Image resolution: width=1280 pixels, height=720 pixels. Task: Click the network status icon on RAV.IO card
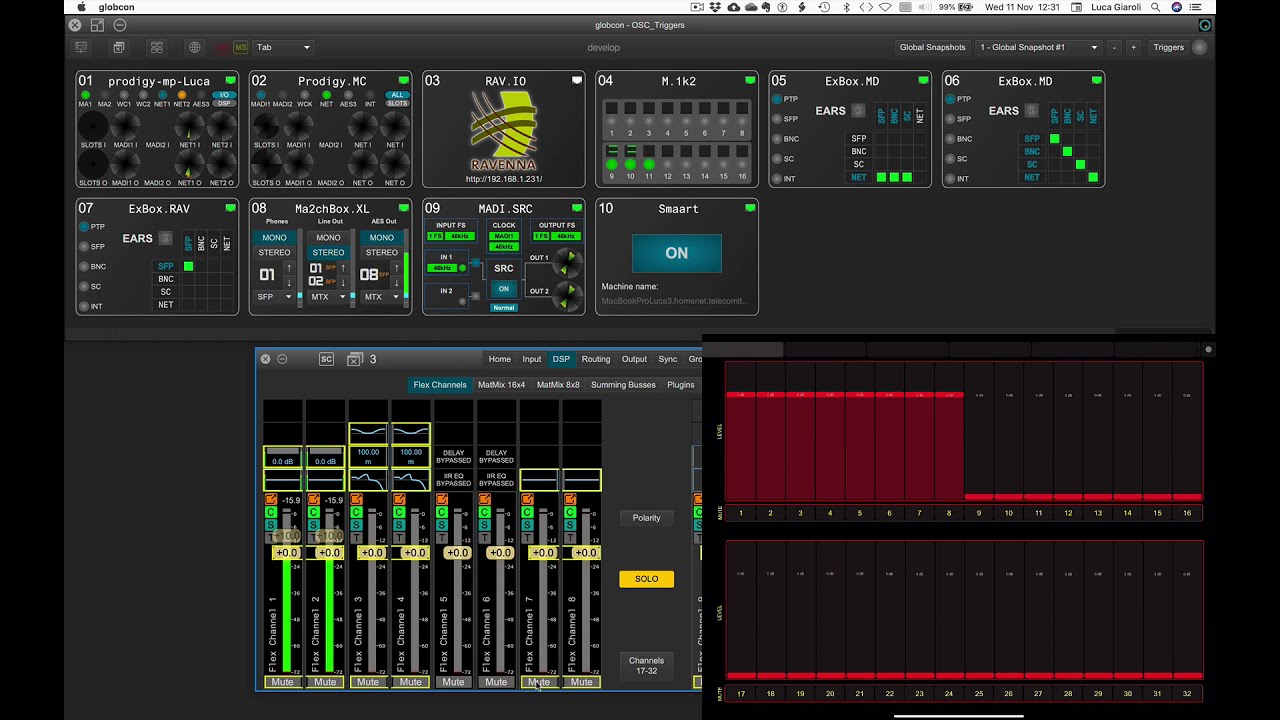click(x=577, y=80)
